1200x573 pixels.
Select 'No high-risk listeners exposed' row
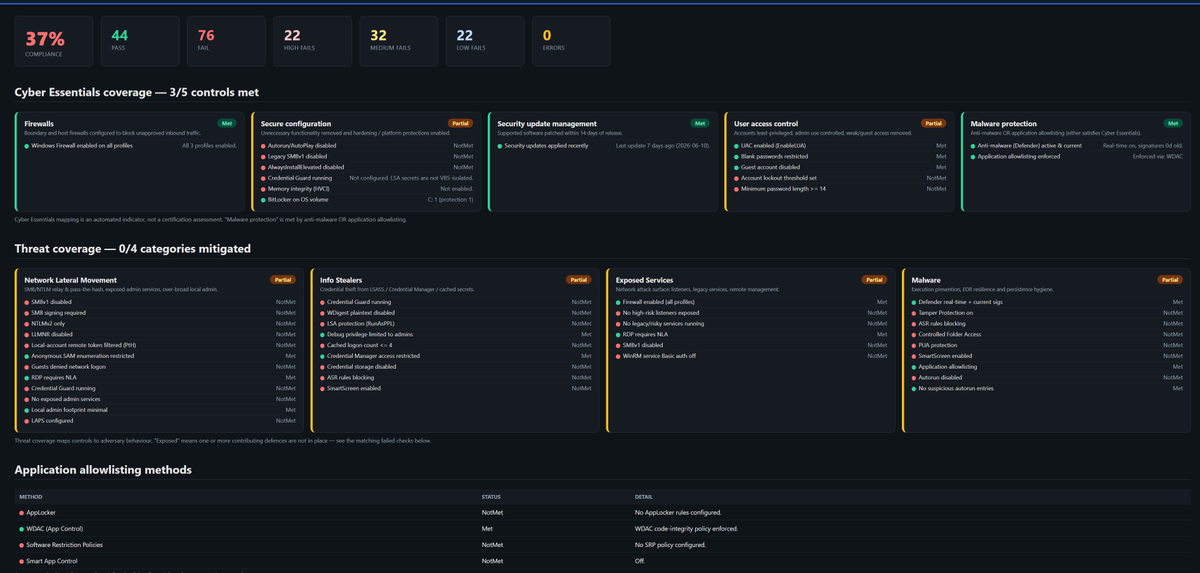click(752, 312)
